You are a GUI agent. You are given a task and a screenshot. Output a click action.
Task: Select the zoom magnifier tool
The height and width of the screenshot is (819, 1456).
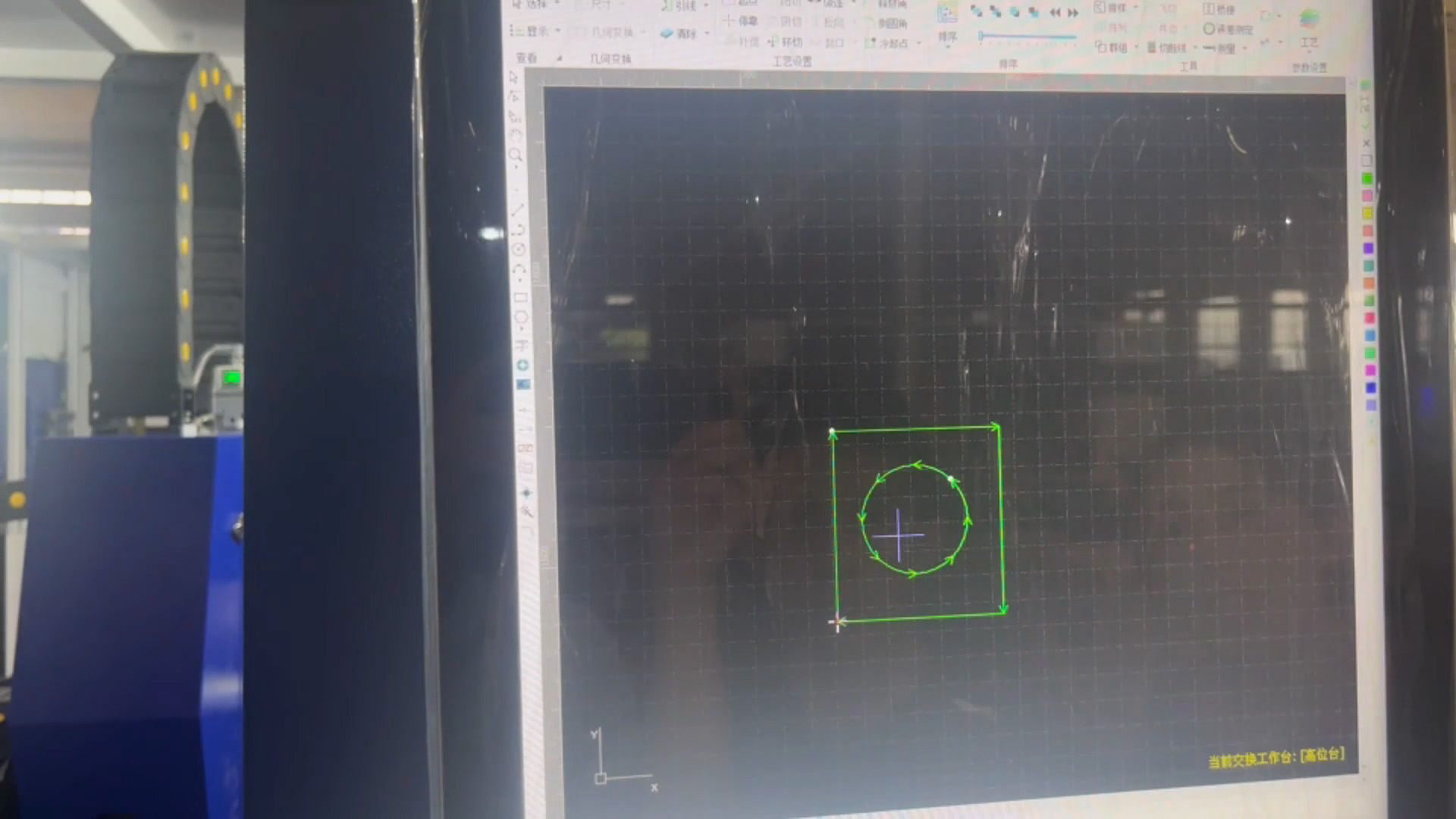516,155
